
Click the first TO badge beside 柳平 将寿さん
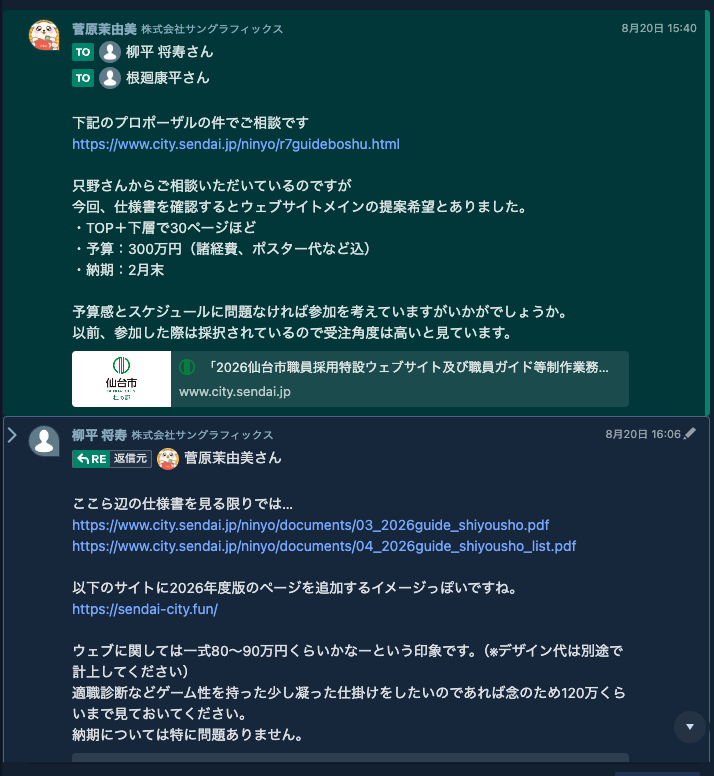pos(83,52)
